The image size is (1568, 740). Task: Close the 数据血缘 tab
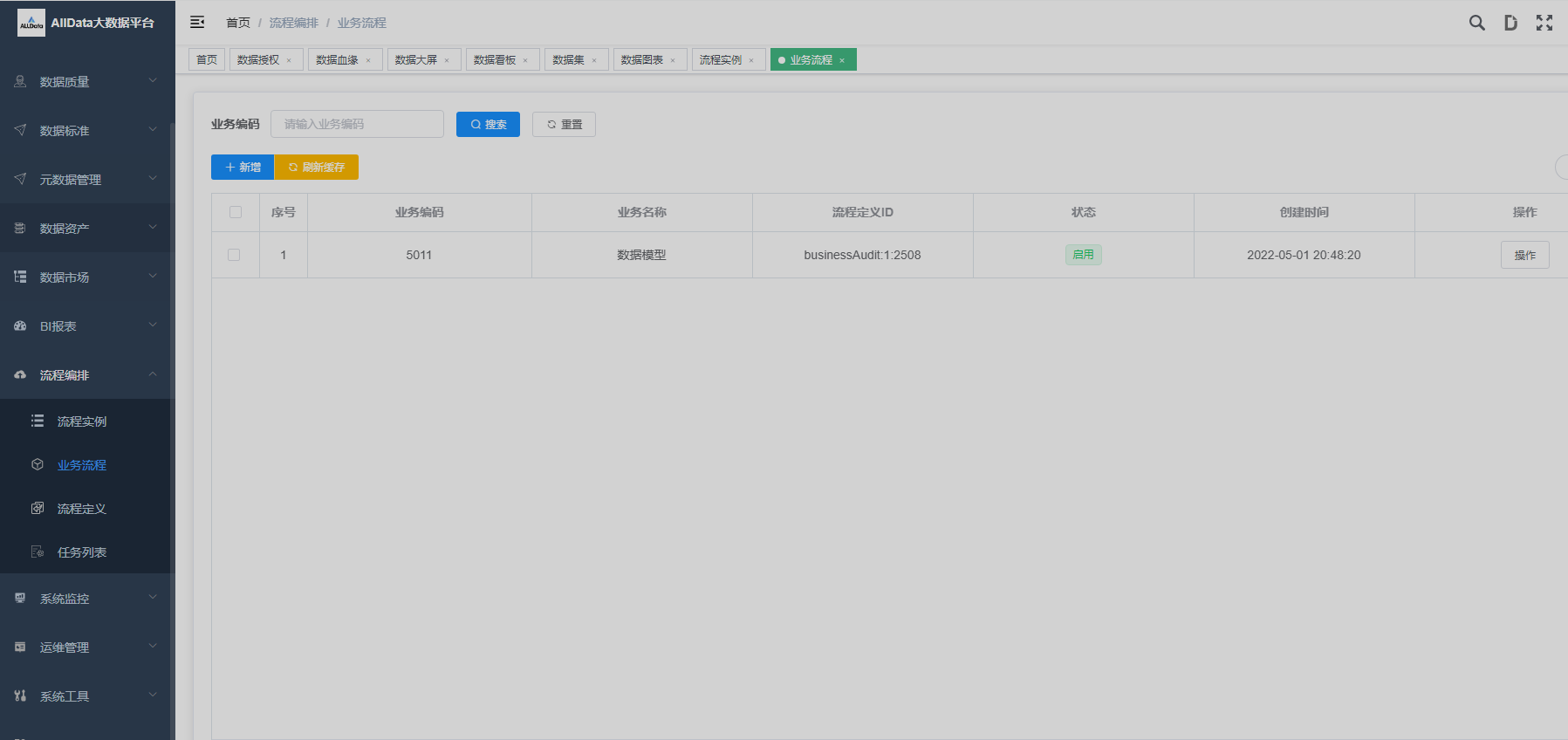pos(368,60)
